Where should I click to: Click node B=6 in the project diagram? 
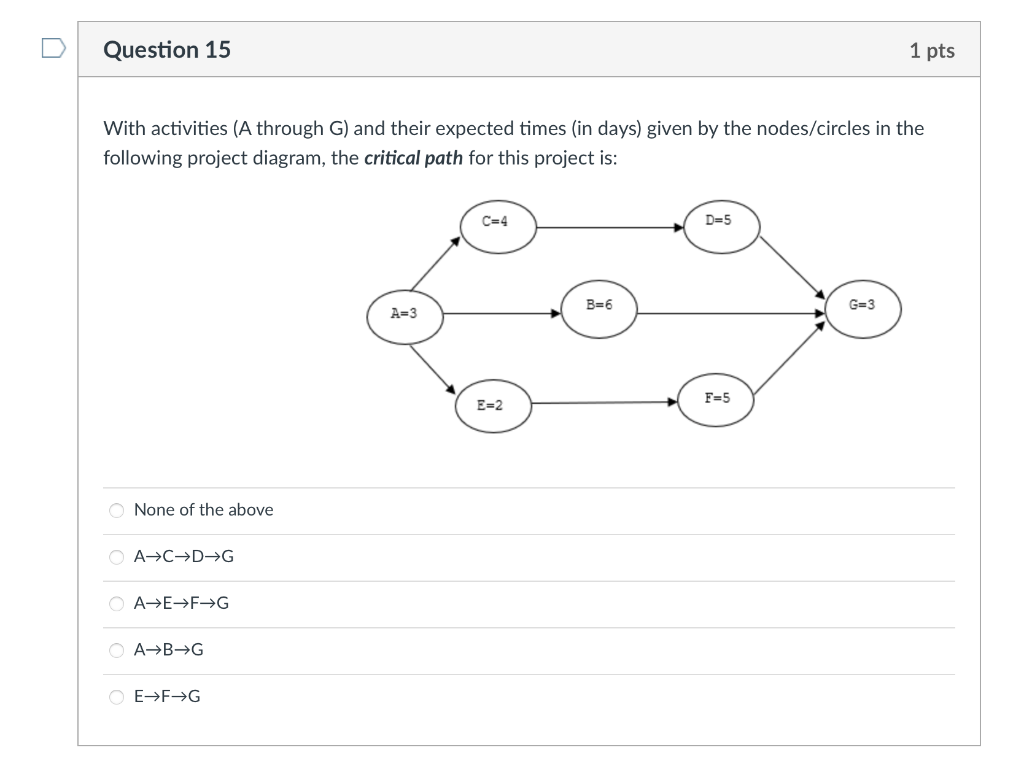click(x=599, y=308)
